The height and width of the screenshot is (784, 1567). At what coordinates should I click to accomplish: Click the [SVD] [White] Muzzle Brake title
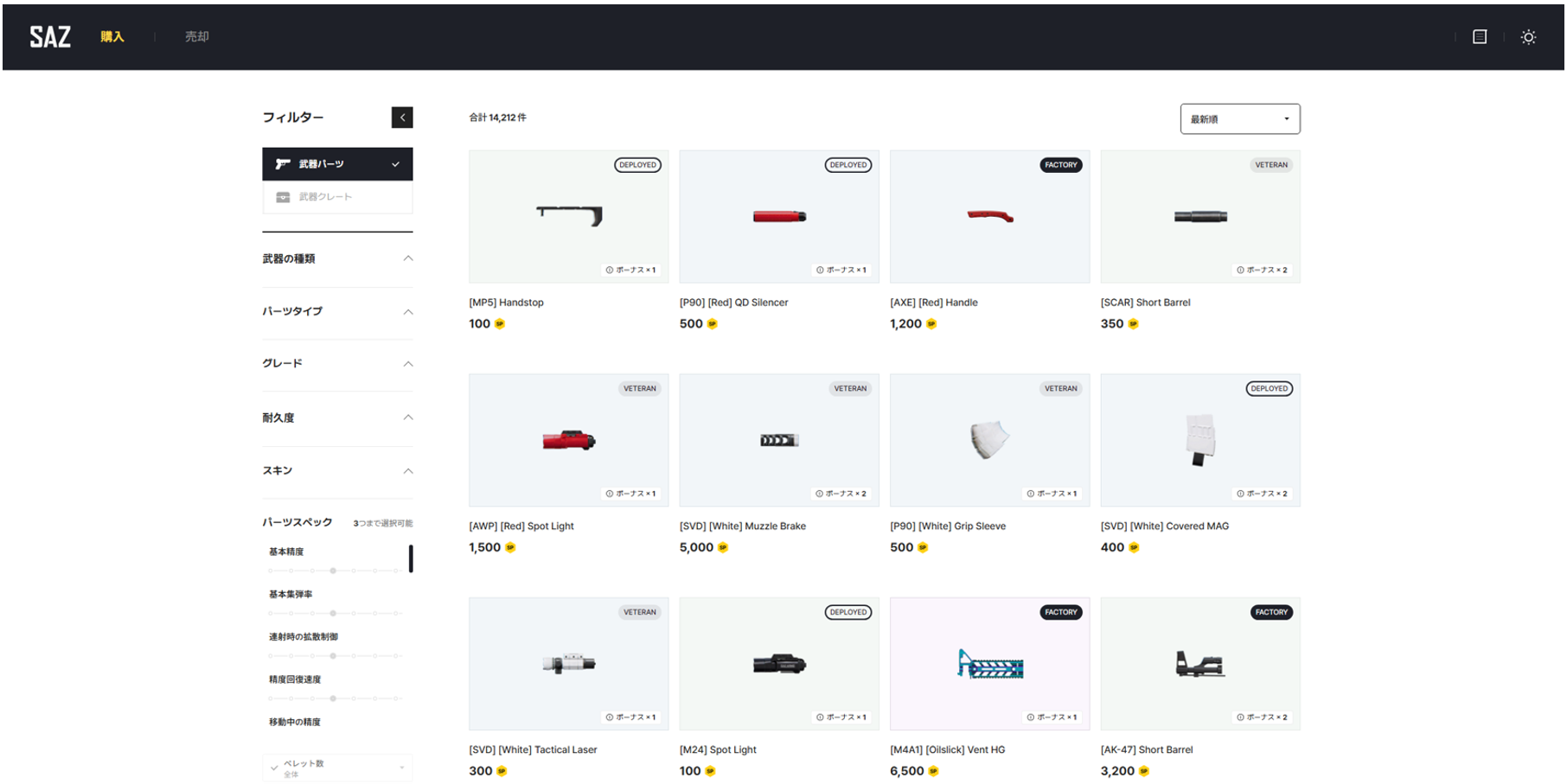click(743, 526)
